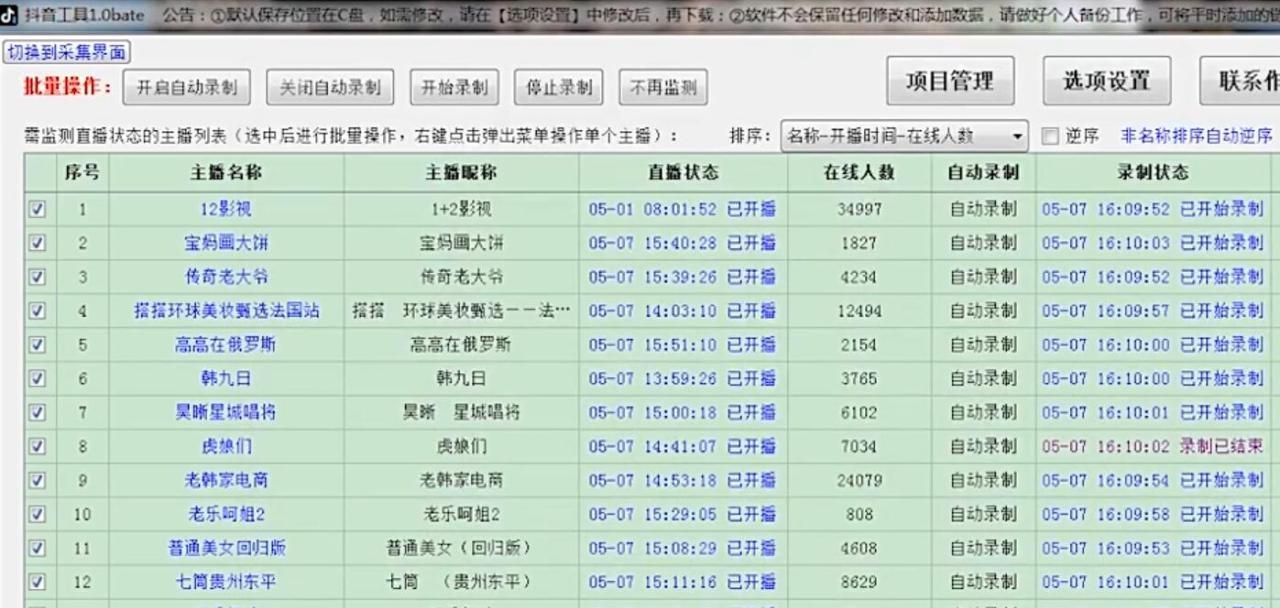The image size is (1280, 608).
Task: Toggle the checkbox for 传奇老大爷 row
Action: coord(37,277)
